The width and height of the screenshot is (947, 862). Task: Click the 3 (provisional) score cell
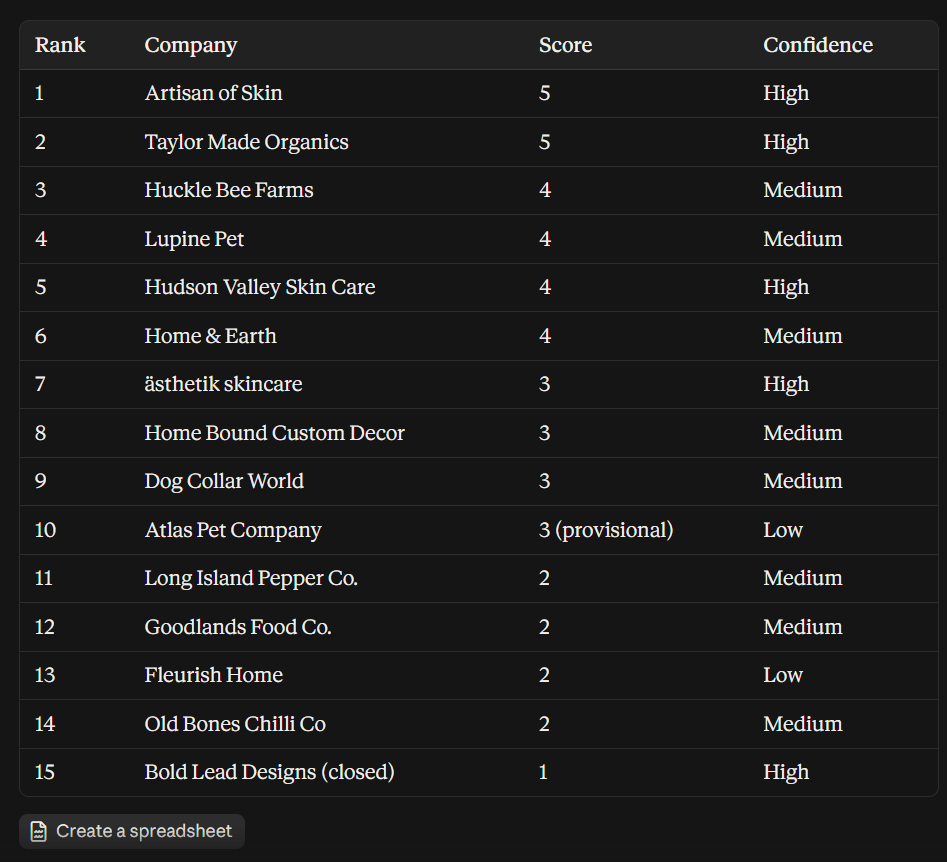[606, 530]
